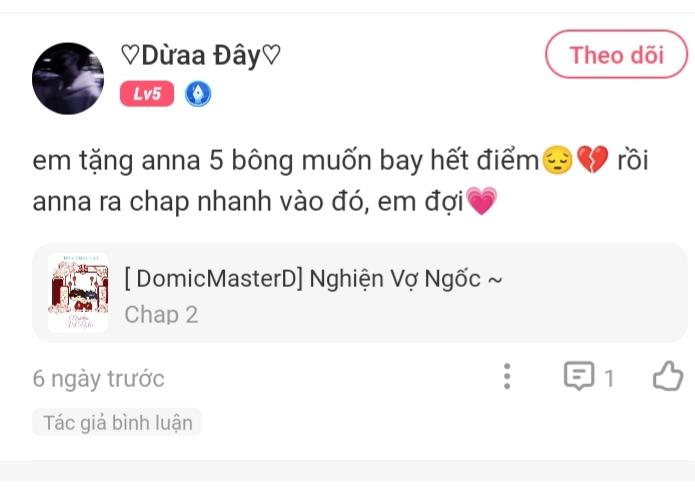This screenshot has width=695, height=503.
Task: Open the three-dot more options menu
Action: [x=507, y=377]
